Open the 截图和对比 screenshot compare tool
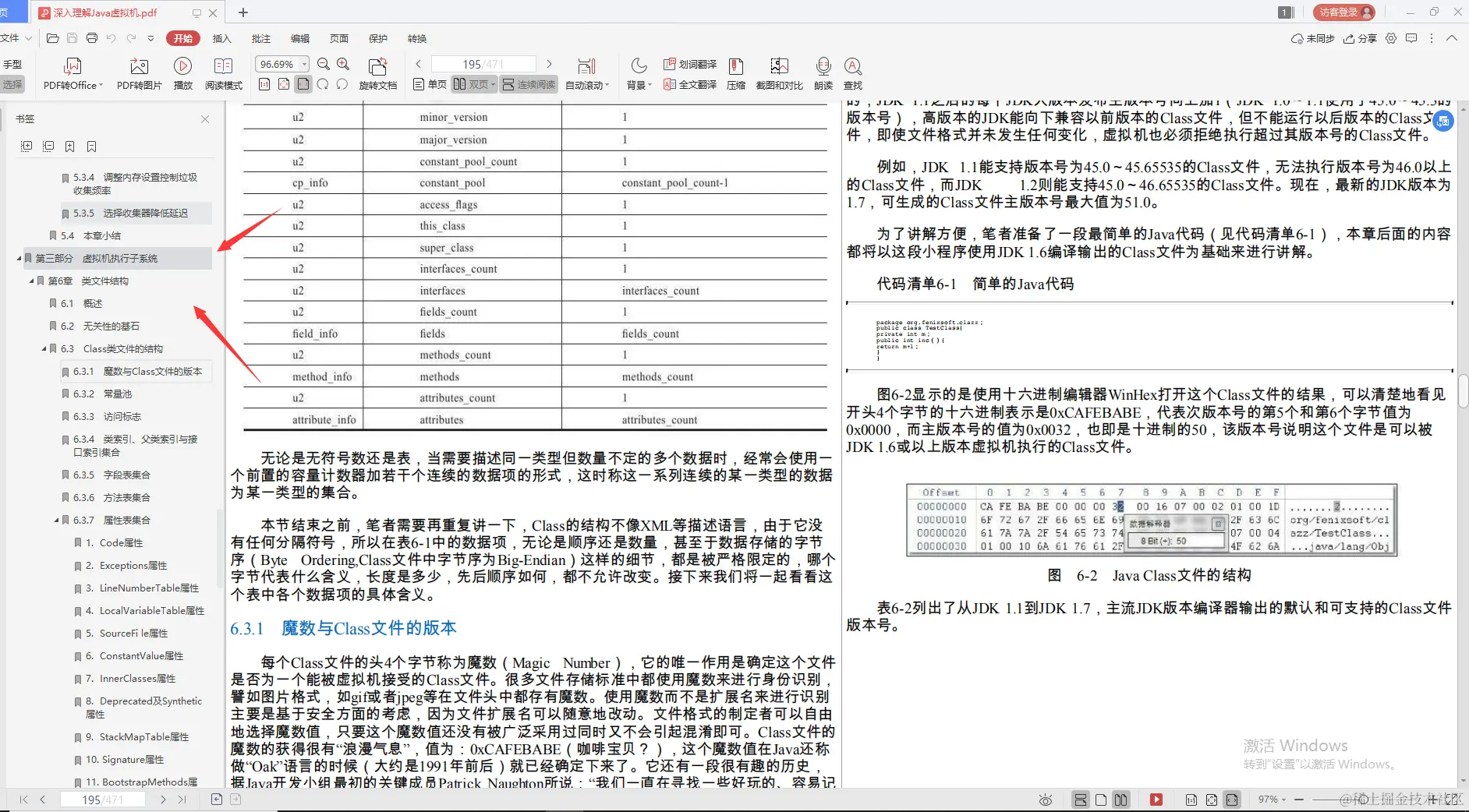The image size is (1469, 812). [779, 74]
